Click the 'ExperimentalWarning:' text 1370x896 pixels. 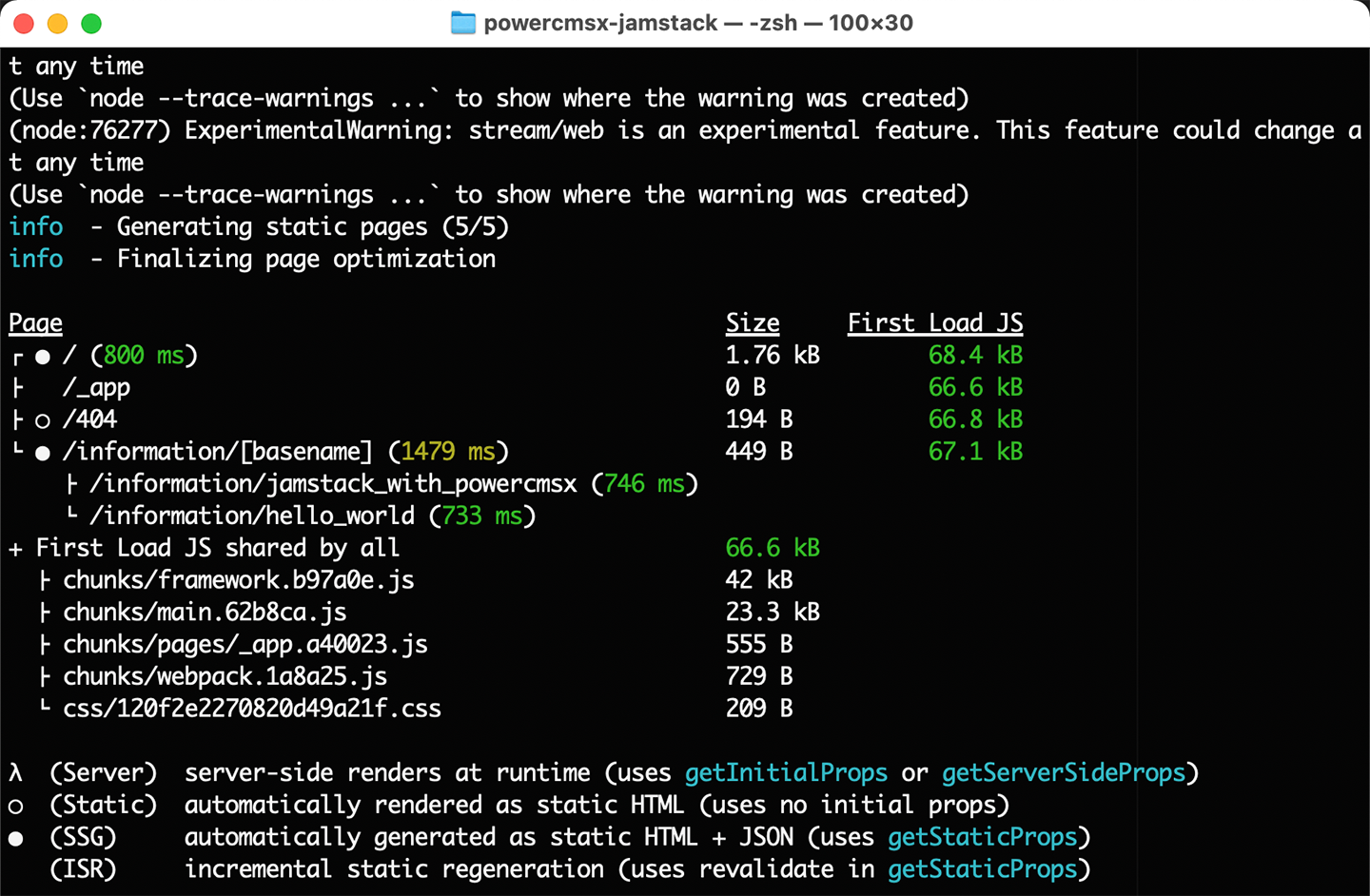[x=320, y=130]
